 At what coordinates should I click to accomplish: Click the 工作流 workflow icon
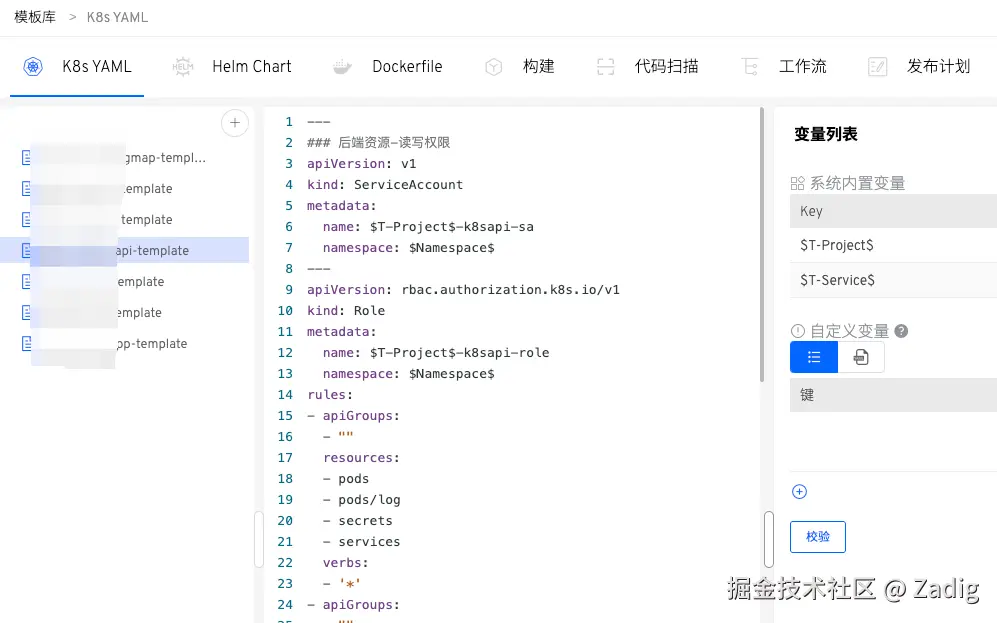[750, 67]
